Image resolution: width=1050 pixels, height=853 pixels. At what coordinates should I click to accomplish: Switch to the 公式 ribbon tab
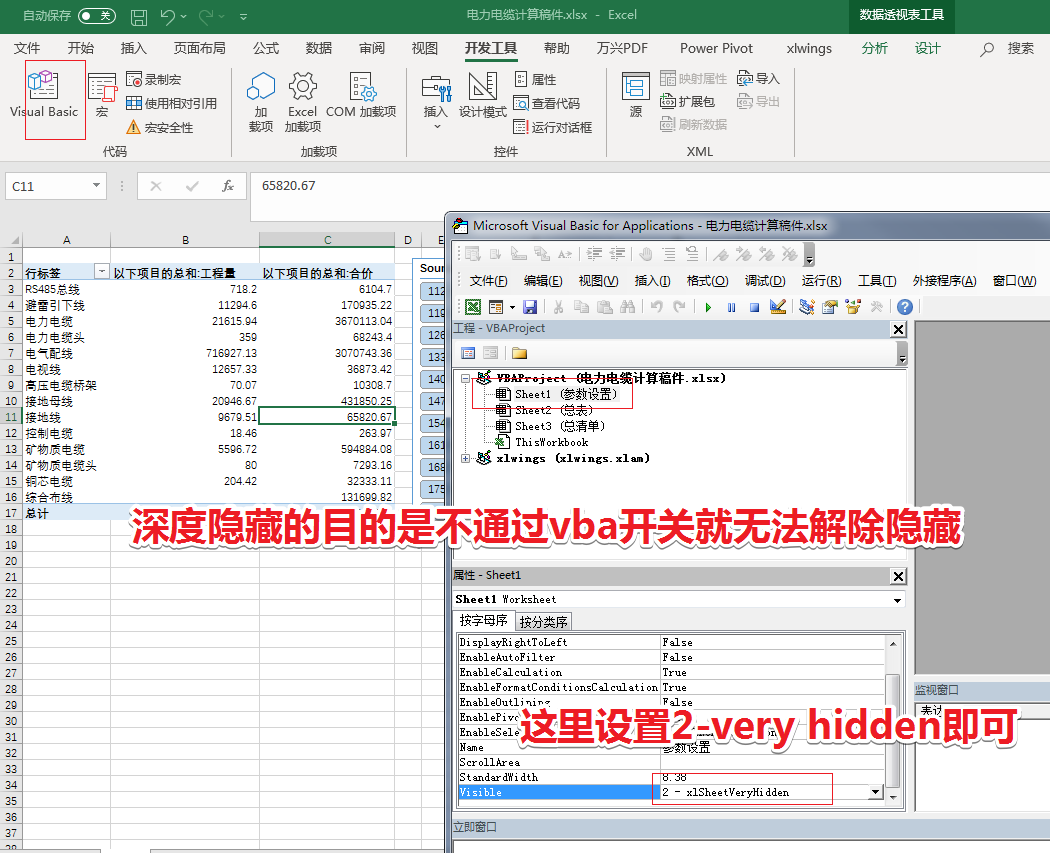point(266,48)
